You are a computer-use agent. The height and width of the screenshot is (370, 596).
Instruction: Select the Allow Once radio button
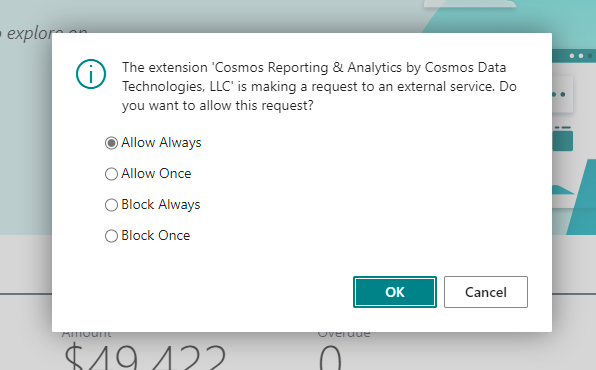[111, 174]
